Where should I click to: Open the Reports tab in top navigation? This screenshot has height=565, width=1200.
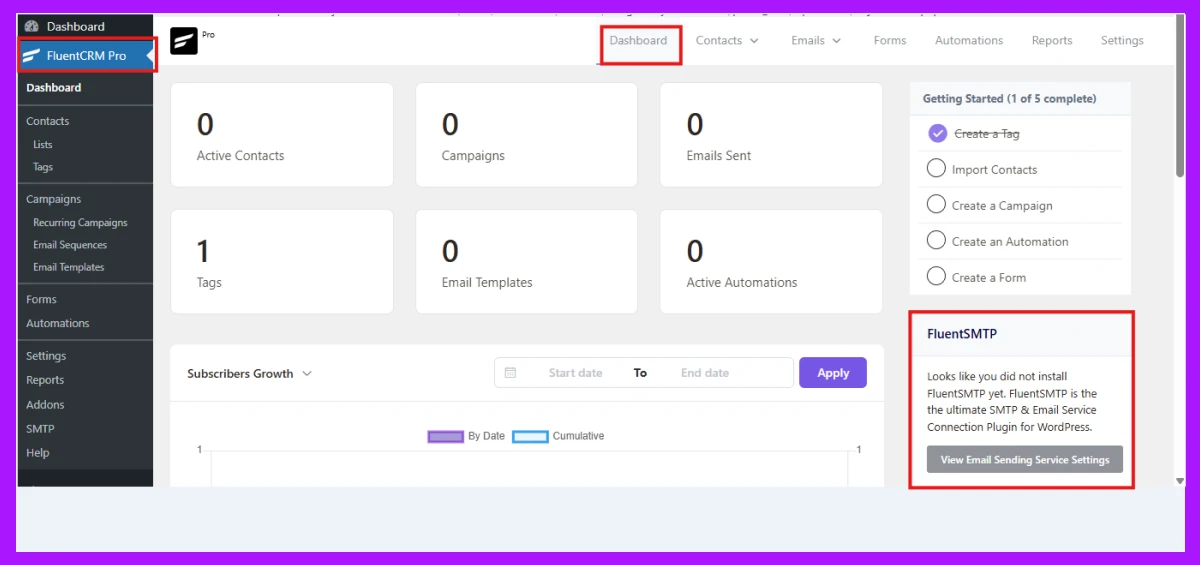pos(1052,41)
